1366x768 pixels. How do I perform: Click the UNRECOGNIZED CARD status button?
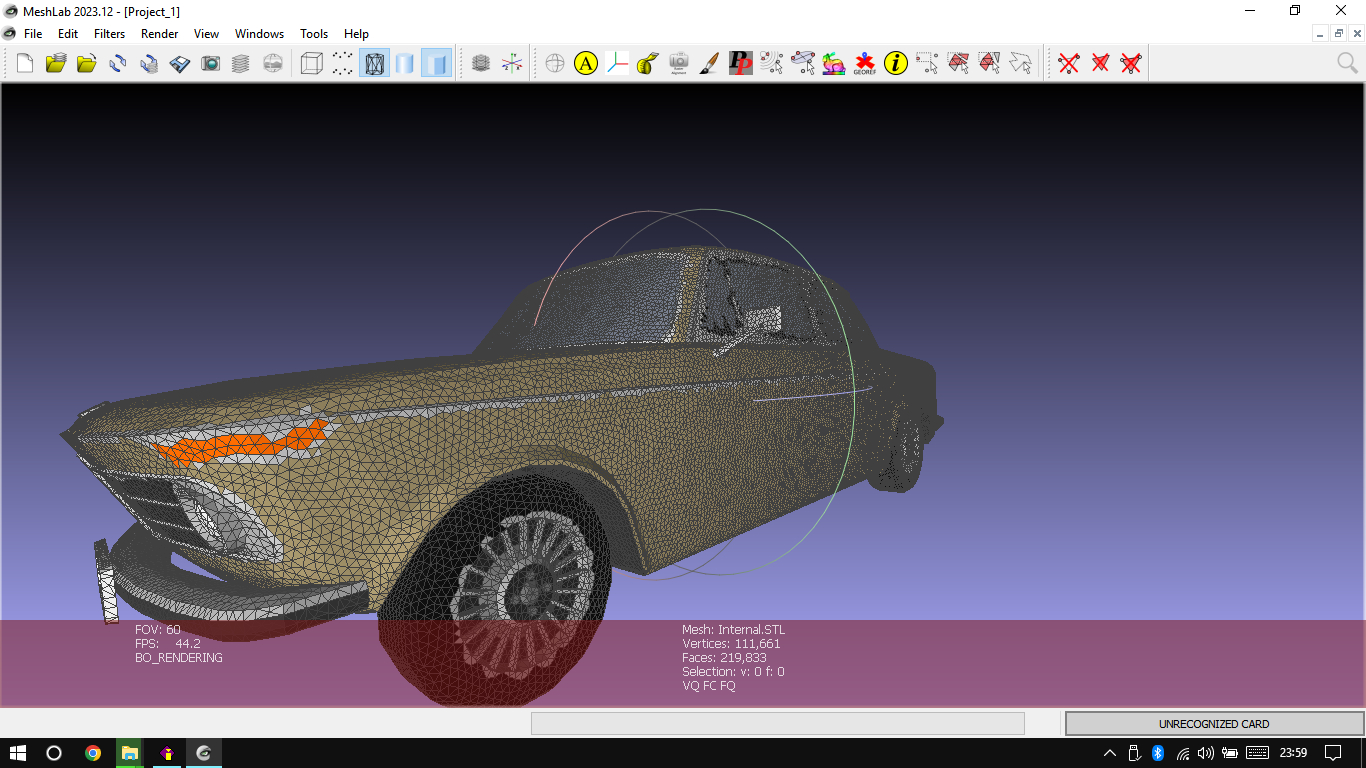1213,723
